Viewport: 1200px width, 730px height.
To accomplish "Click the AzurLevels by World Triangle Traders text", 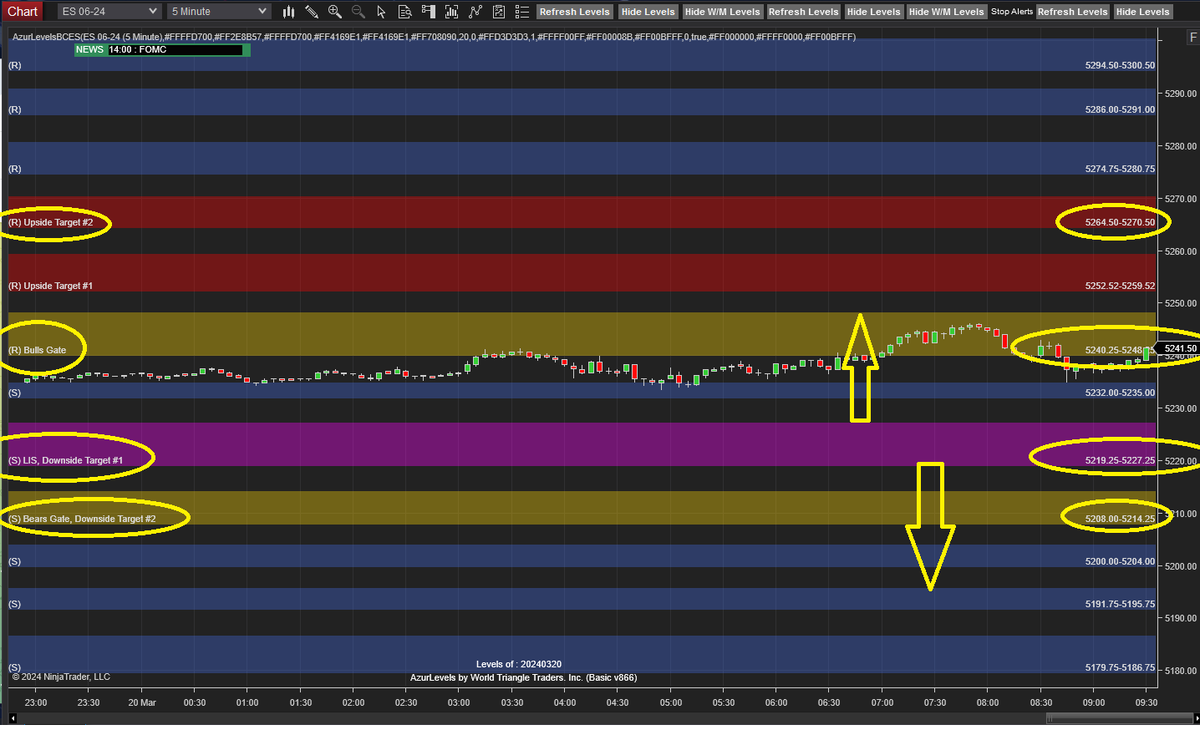I will (523, 678).
